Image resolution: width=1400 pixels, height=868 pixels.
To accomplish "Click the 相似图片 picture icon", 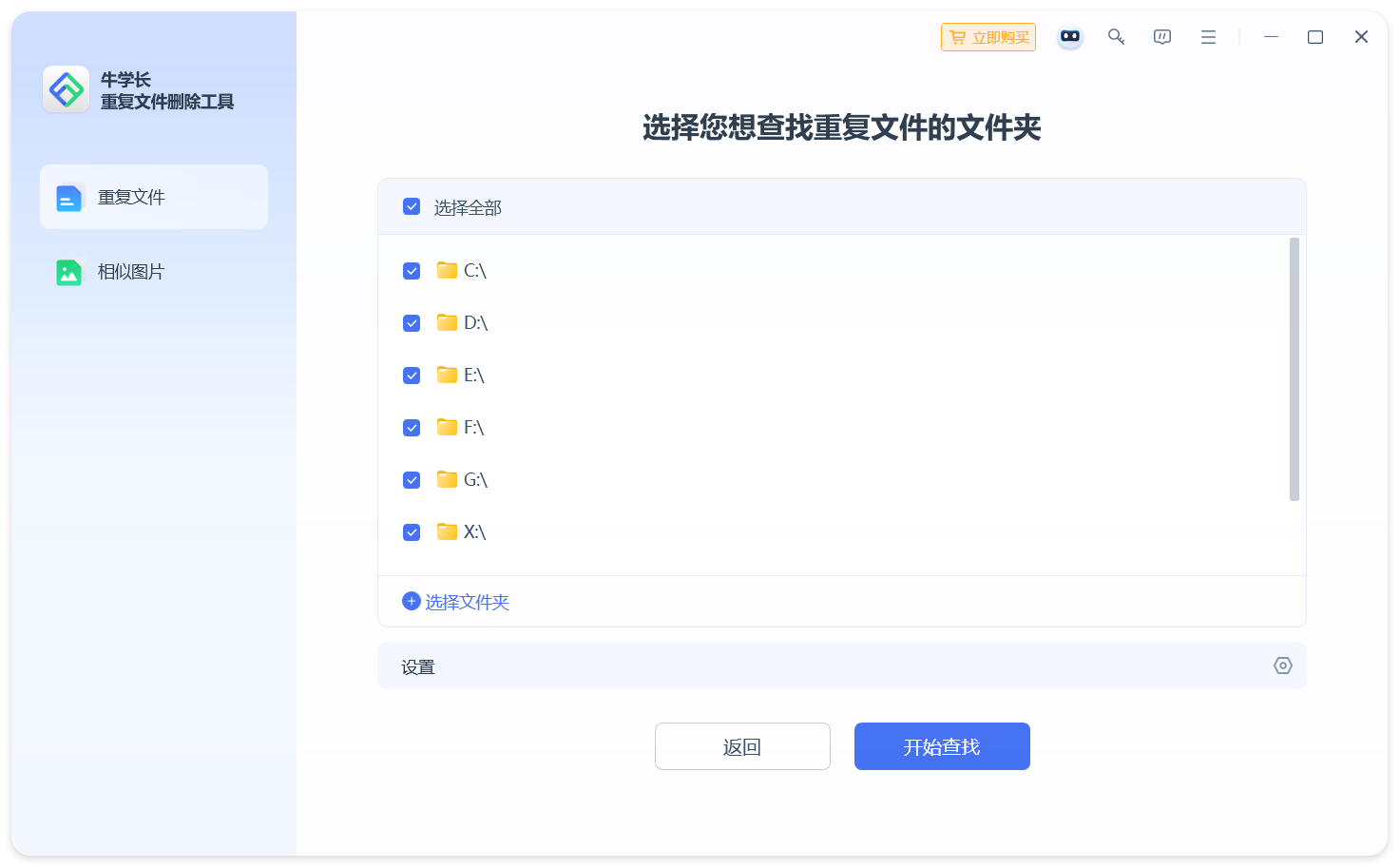I will pos(68,273).
